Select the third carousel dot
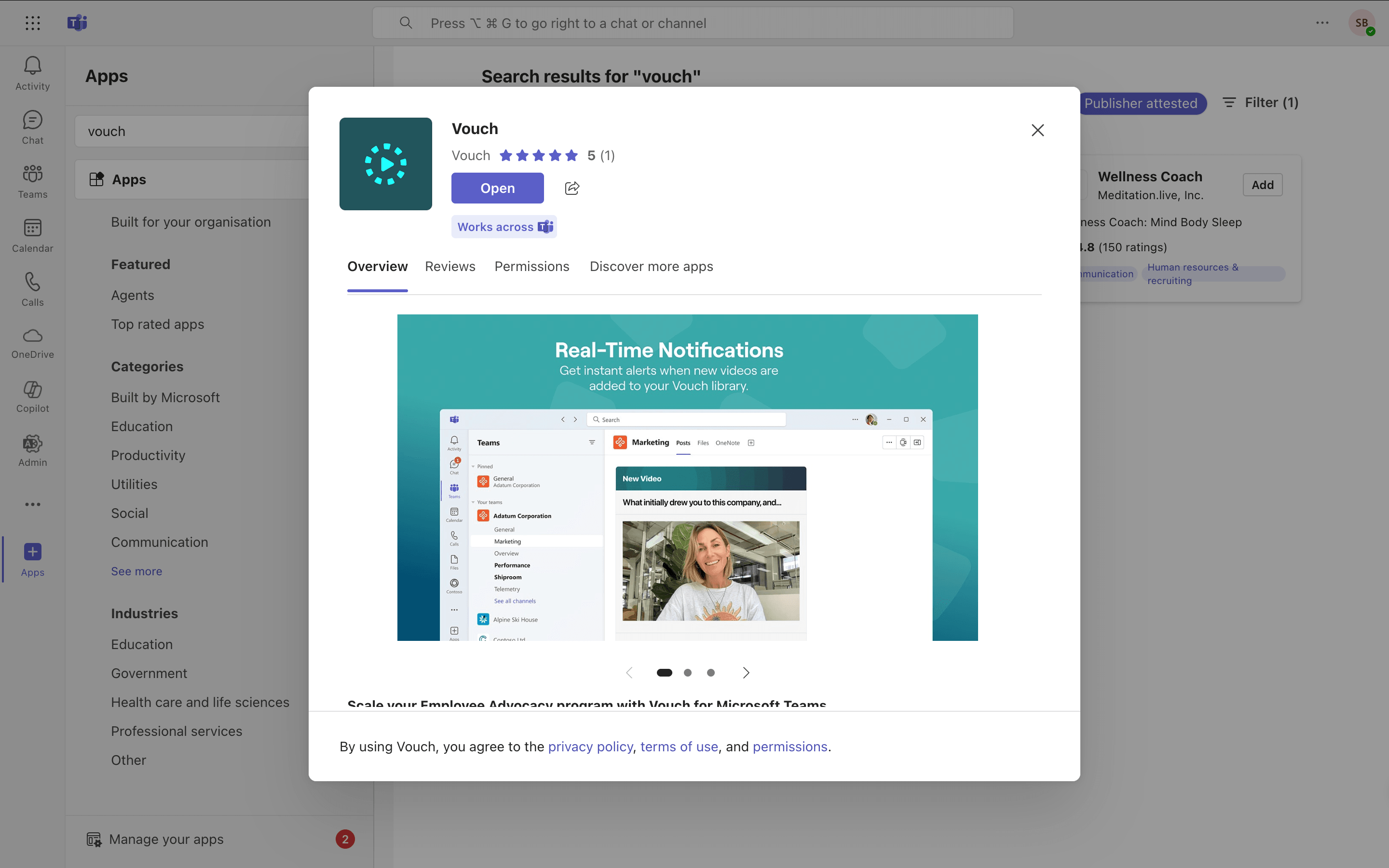 coord(710,673)
